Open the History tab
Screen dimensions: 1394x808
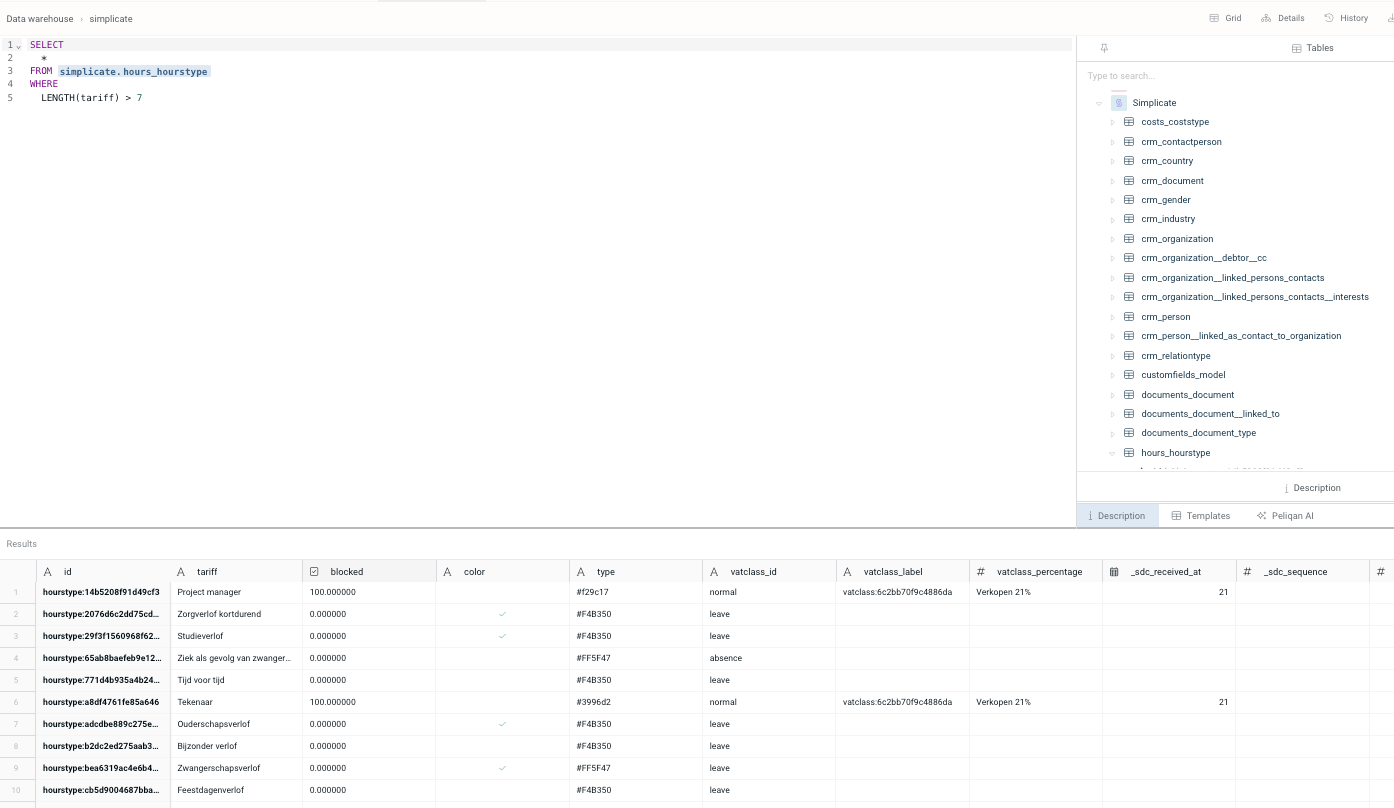tap(1346, 18)
